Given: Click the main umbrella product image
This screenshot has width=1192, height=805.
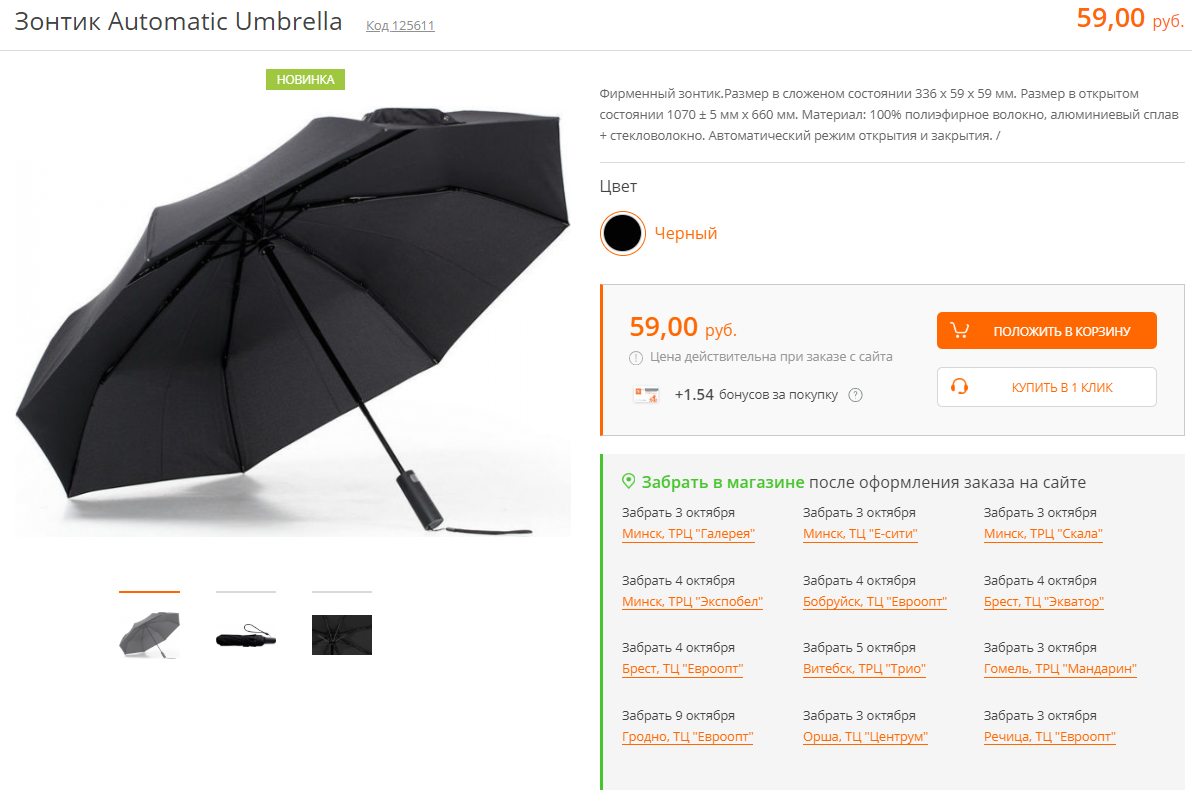Looking at the screenshot, I should pos(293,321).
